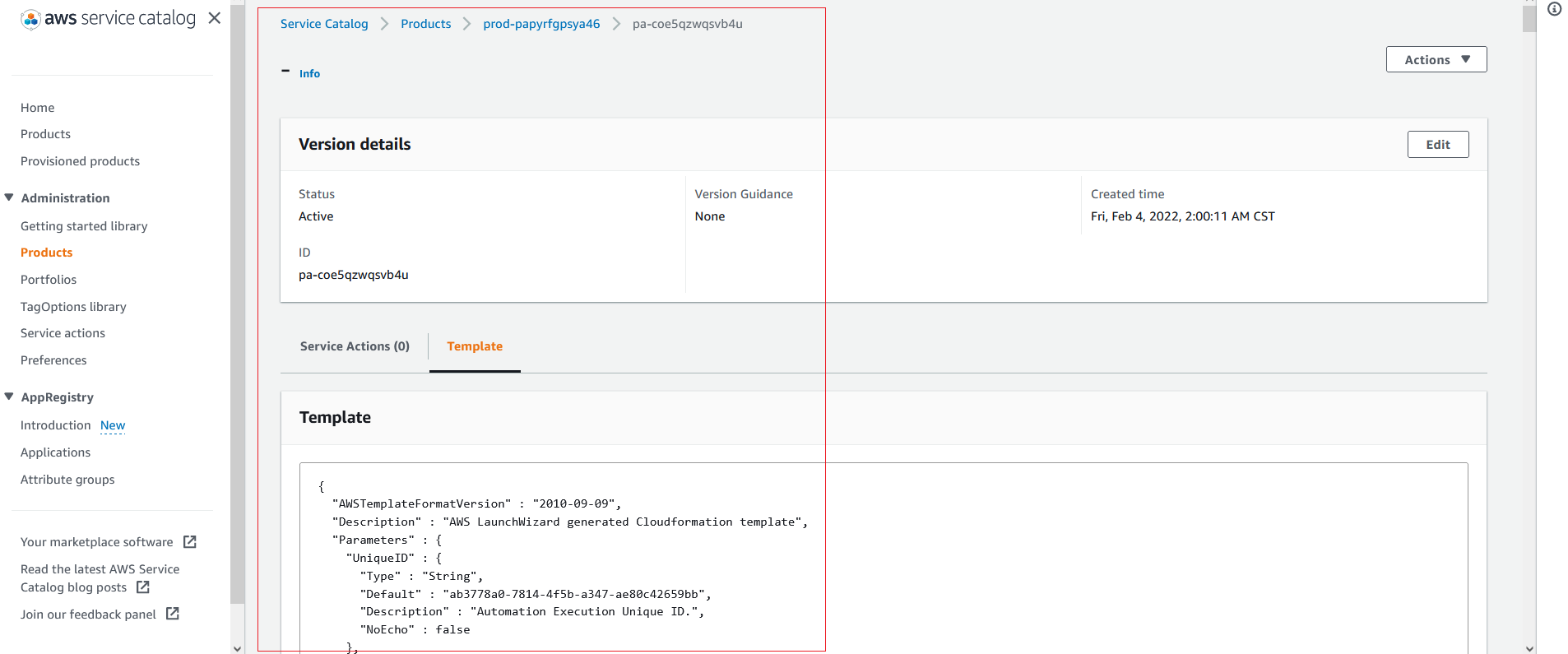Click inside the template JSON code box
1568x654 pixels.
point(884,559)
